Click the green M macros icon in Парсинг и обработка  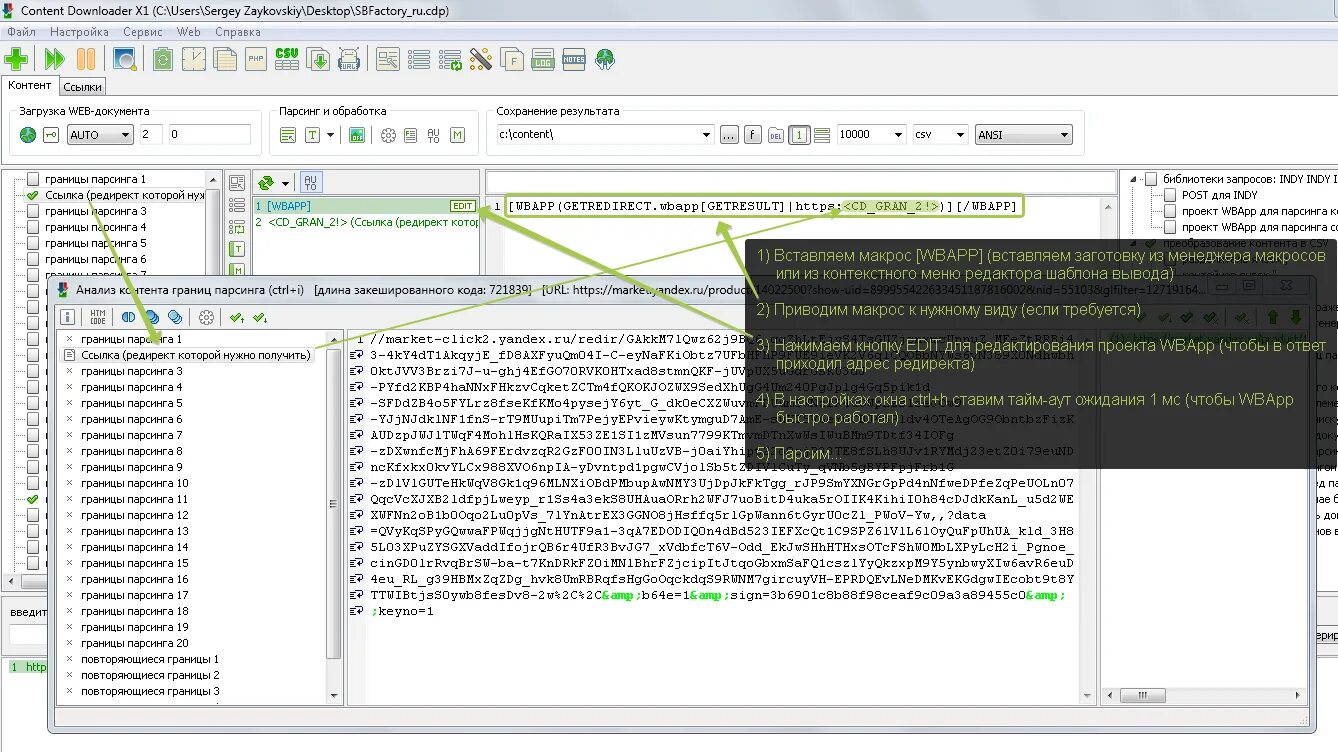click(457, 135)
